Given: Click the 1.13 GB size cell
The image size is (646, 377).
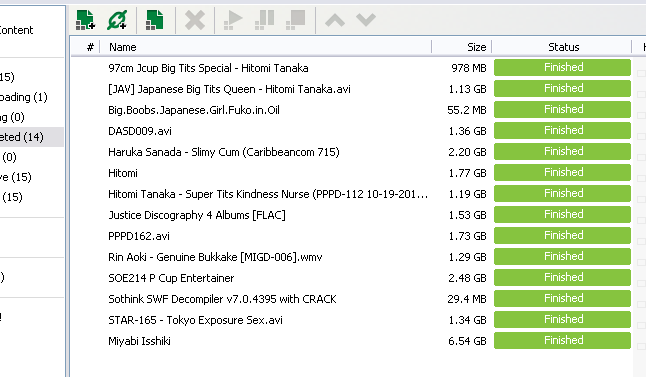Looking at the screenshot, I should tap(467, 89).
